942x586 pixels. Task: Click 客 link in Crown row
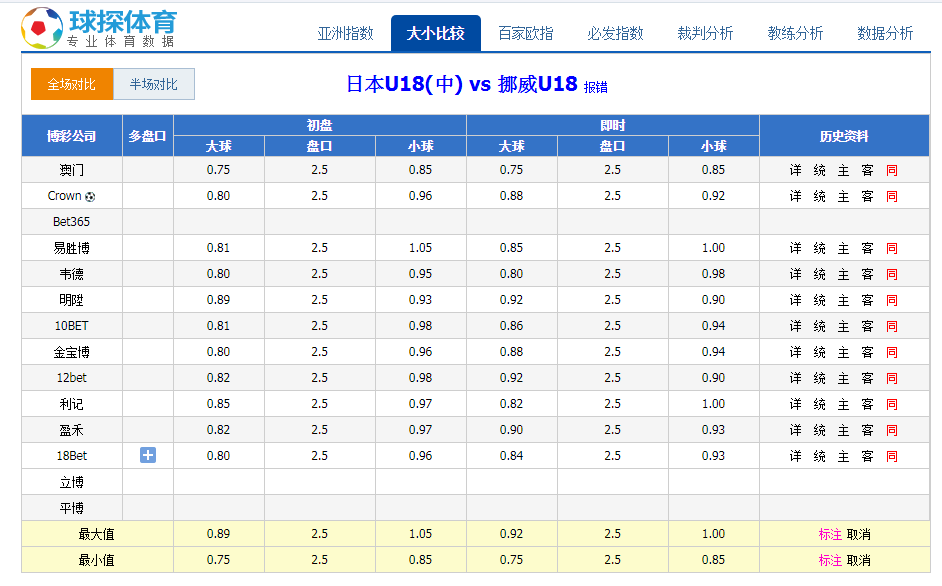click(x=867, y=197)
